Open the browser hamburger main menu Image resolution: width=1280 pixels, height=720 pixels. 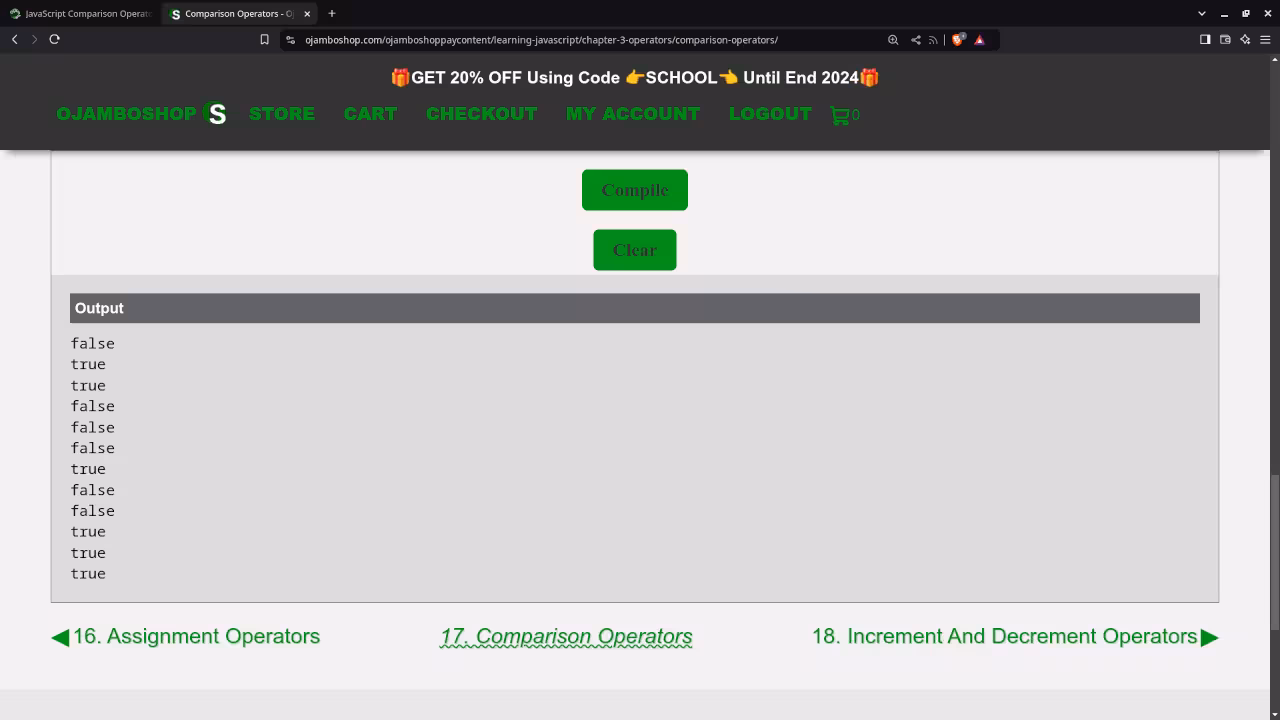[x=1265, y=40]
